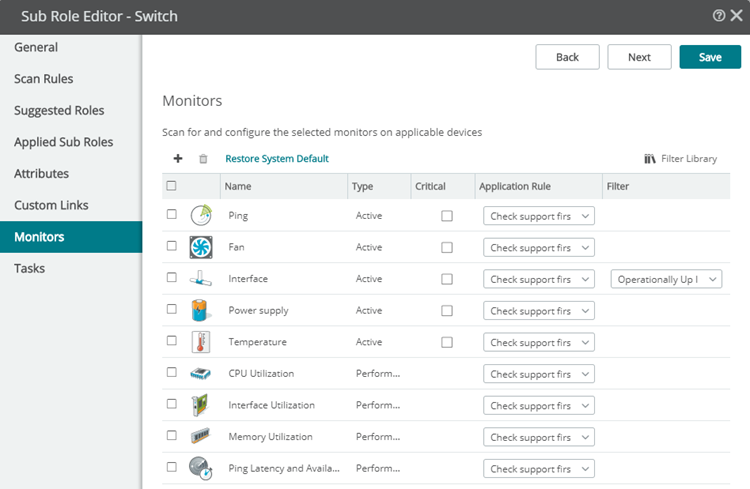Screen dimensions: 750x489
Task: Select the Temperature row checkbox
Action: [x=172, y=341]
